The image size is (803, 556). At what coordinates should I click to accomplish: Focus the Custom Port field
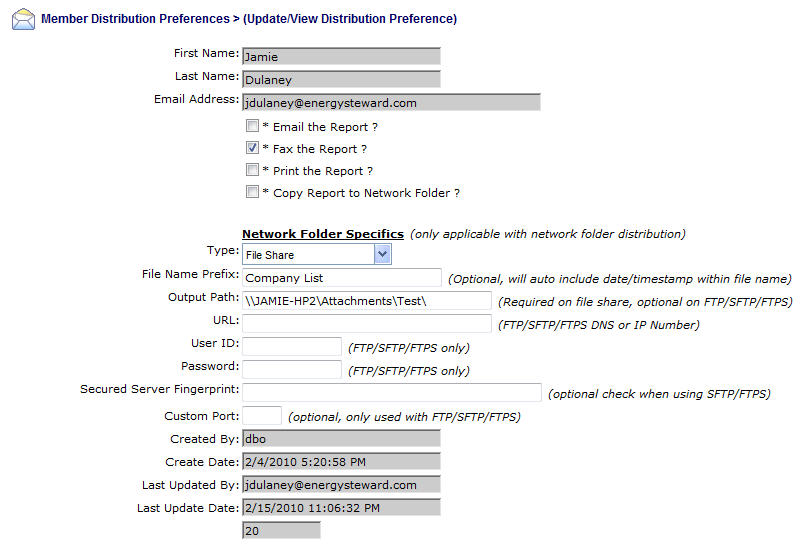tap(262, 415)
